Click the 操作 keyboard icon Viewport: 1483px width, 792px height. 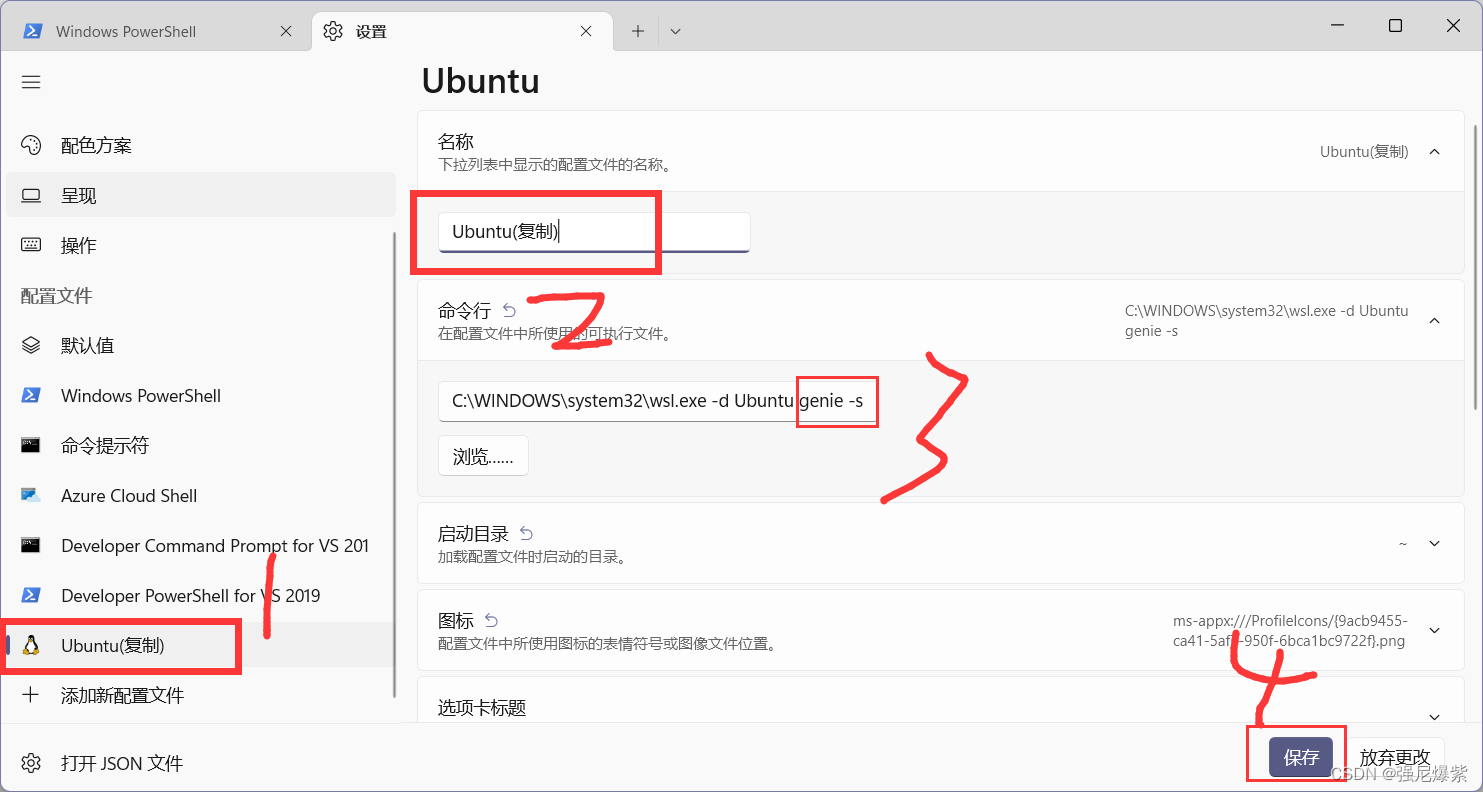pos(31,245)
